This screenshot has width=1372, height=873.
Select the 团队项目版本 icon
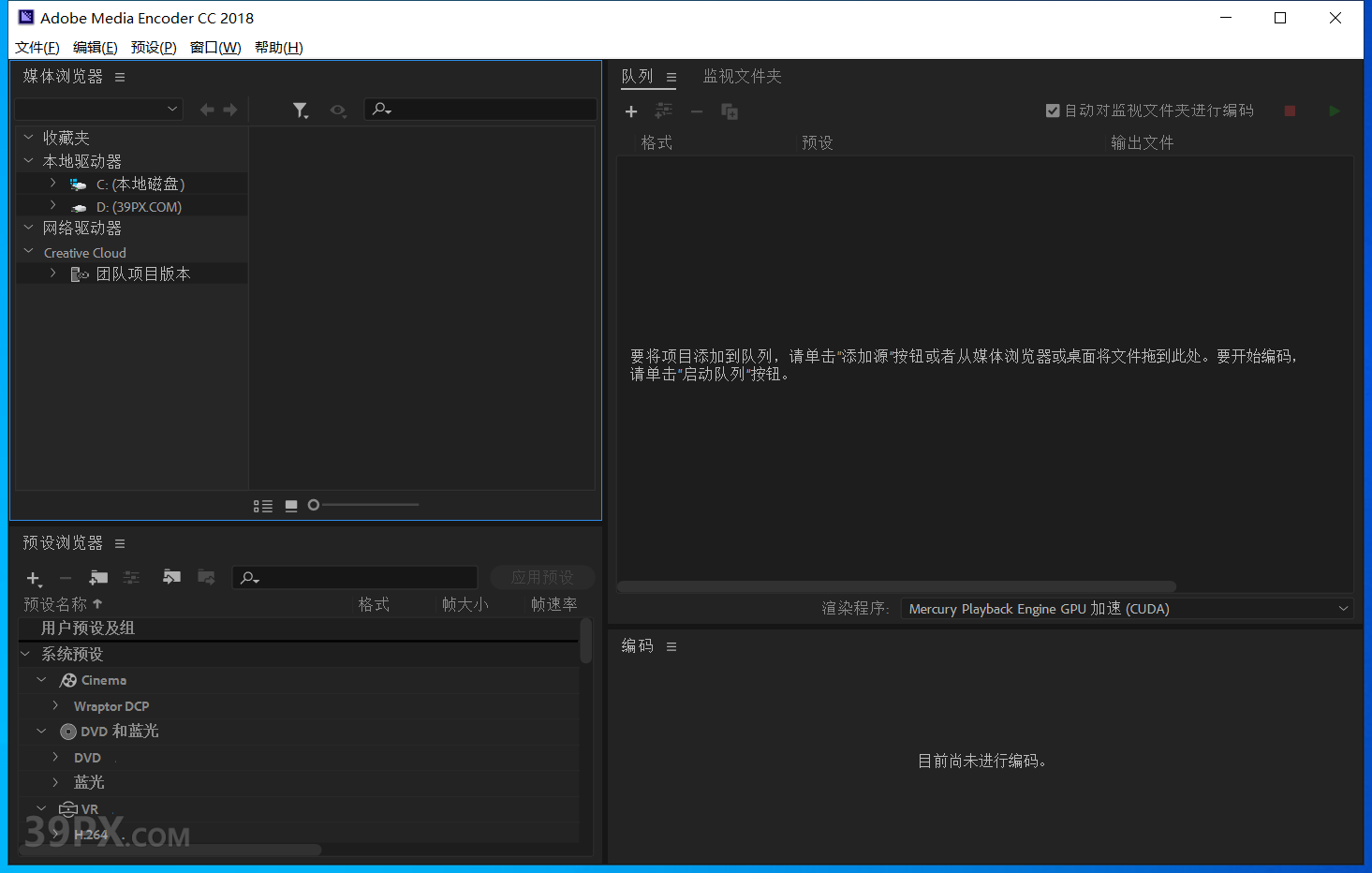click(80, 274)
